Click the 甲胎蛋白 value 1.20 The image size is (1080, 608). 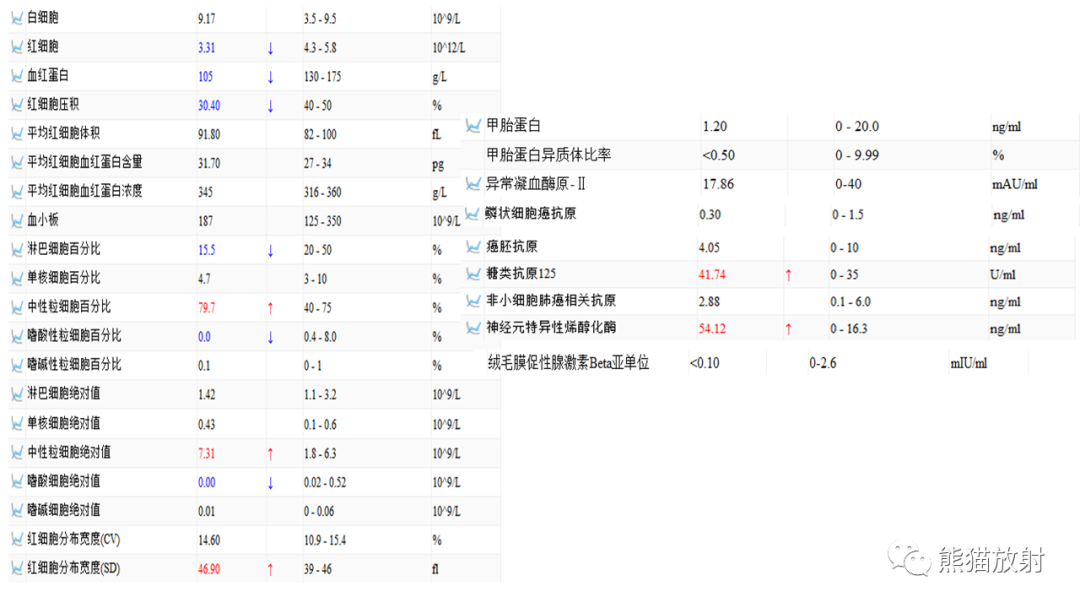coord(714,126)
